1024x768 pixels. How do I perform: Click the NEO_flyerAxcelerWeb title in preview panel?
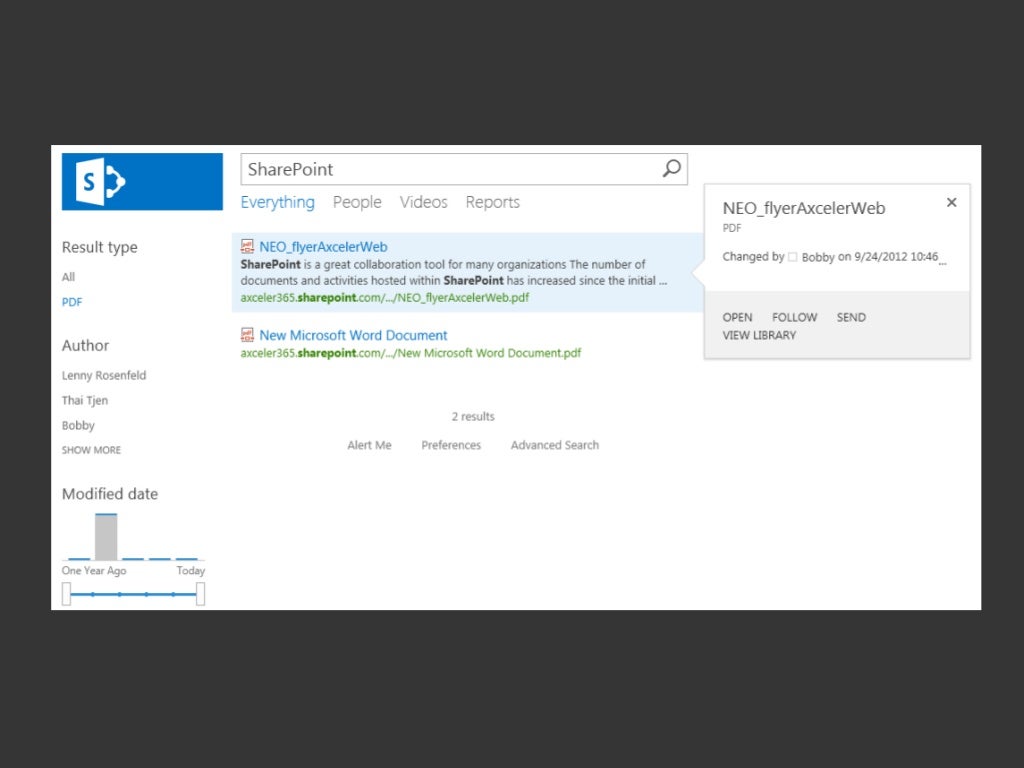pos(804,208)
